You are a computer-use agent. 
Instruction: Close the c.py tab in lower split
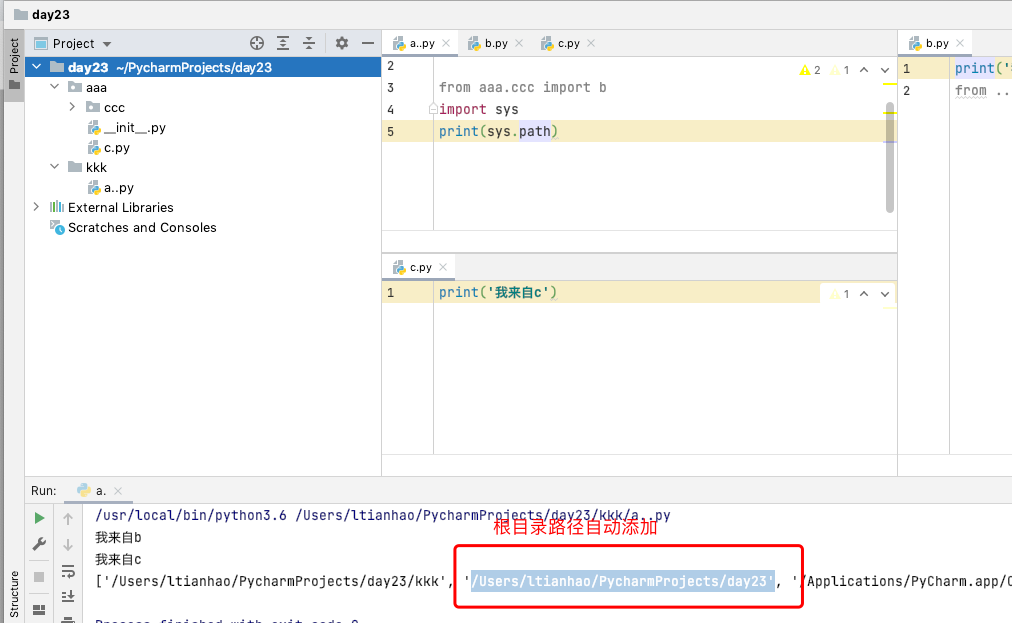443,267
